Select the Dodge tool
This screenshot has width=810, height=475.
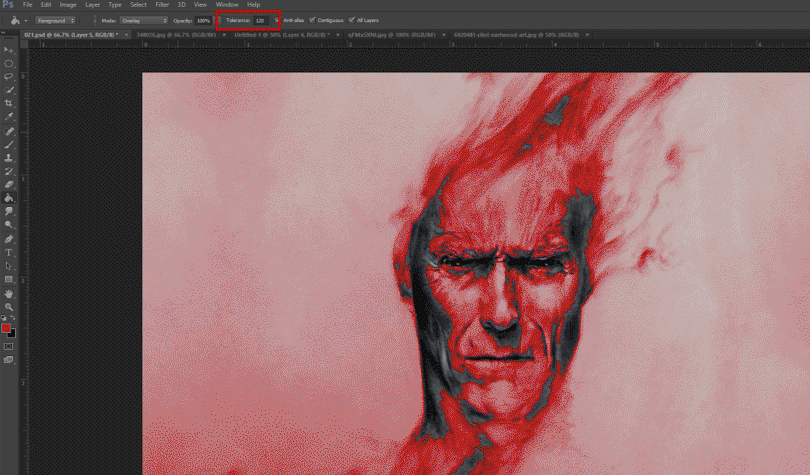[9, 225]
